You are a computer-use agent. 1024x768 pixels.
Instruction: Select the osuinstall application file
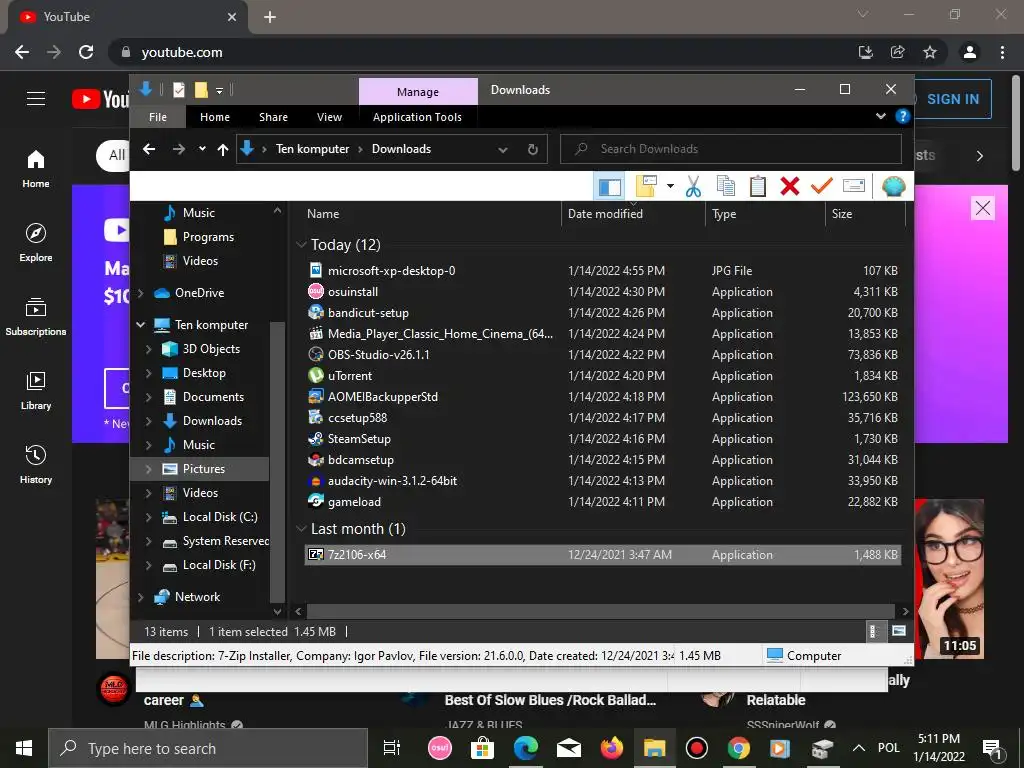pos(603,291)
